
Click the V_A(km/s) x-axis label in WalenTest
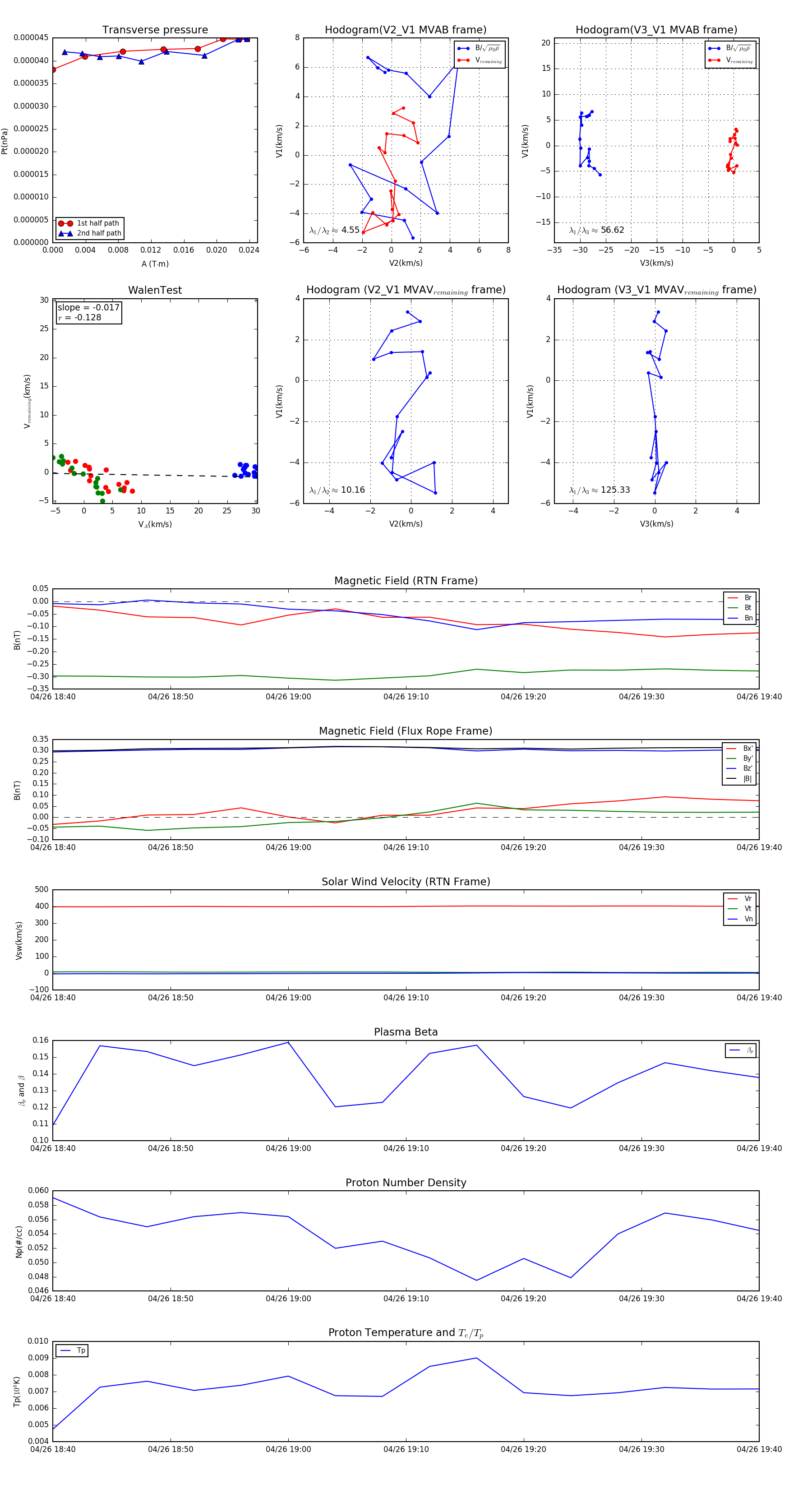coord(155,525)
